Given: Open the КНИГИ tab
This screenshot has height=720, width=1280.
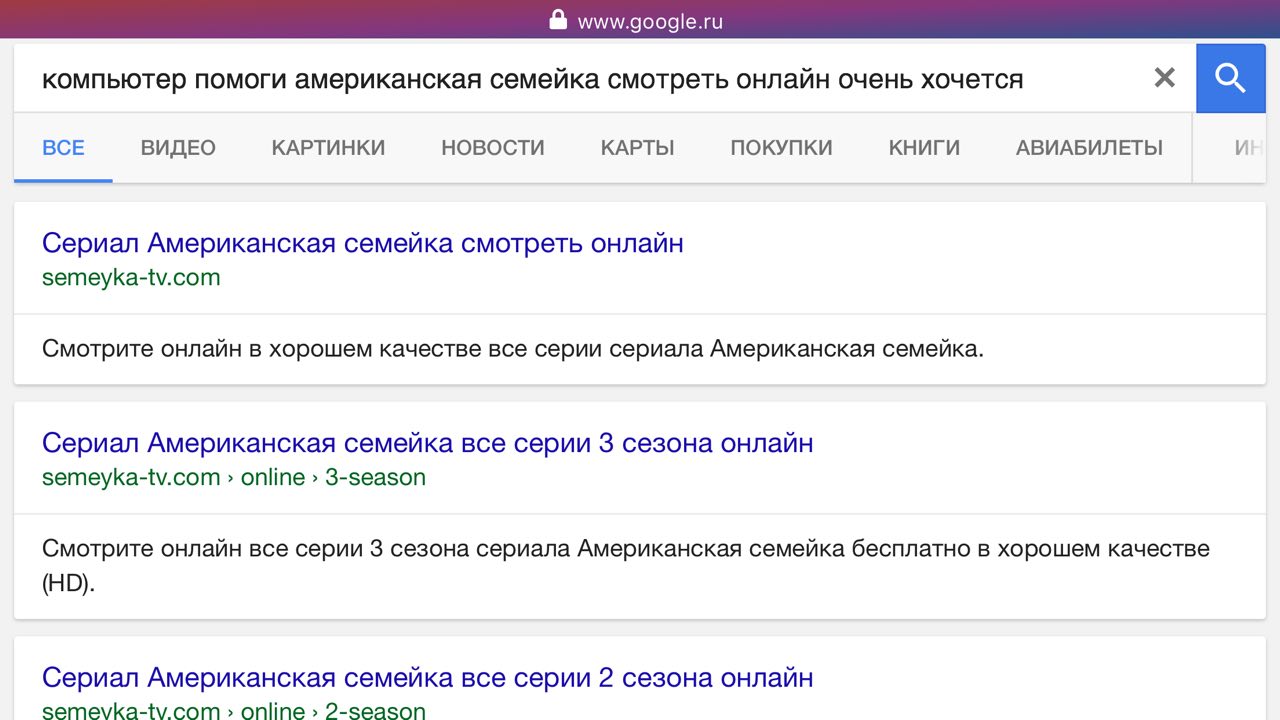Looking at the screenshot, I should 924,148.
